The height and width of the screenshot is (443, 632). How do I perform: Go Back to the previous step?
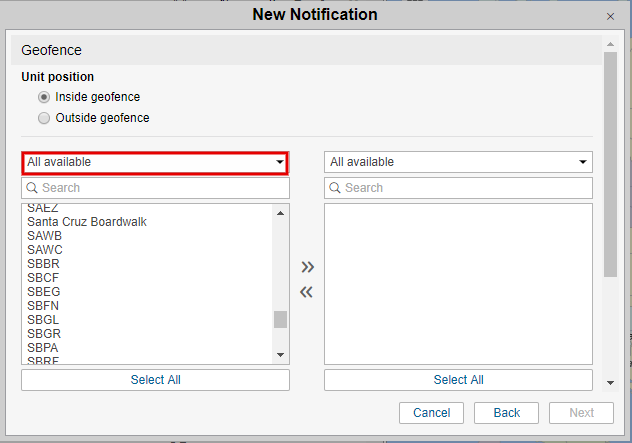tap(507, 413)
